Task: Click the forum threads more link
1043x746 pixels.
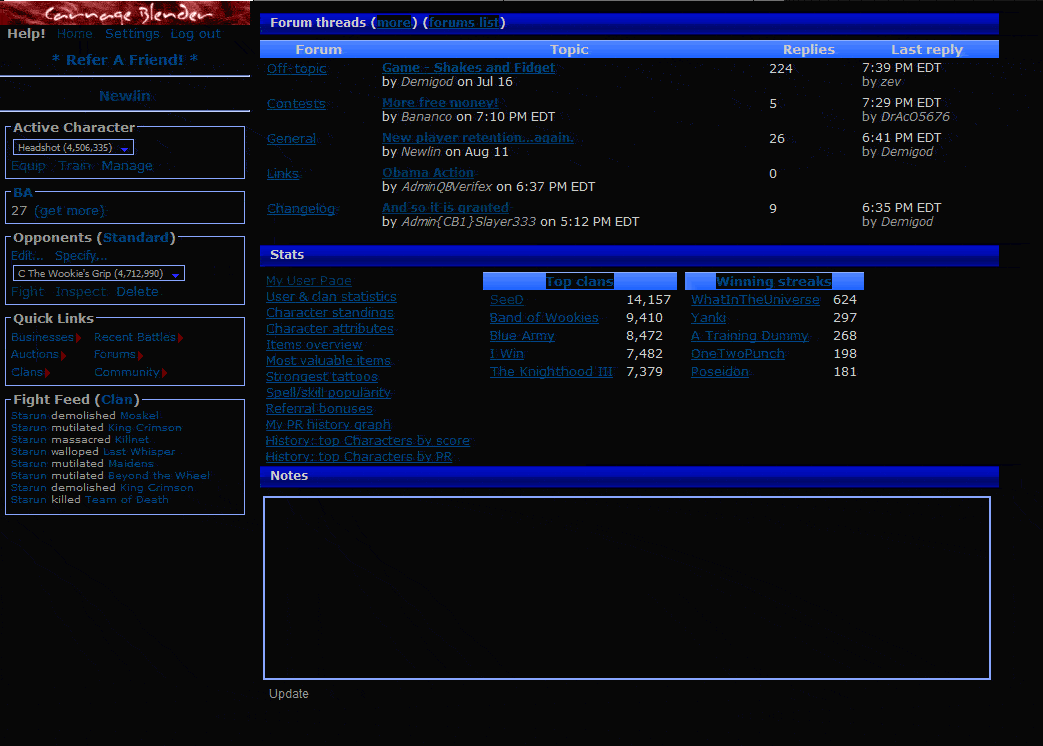Action: pyautogui.click(x=394, y=23)
